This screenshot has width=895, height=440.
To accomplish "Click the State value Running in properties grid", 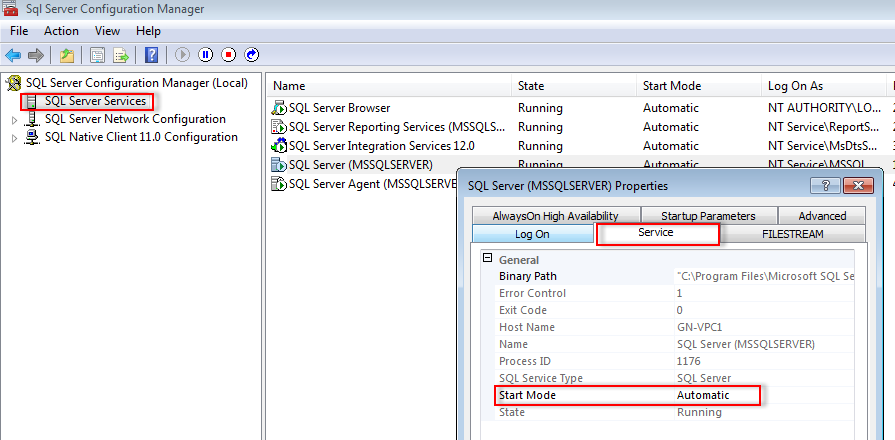I will point(699,412).
